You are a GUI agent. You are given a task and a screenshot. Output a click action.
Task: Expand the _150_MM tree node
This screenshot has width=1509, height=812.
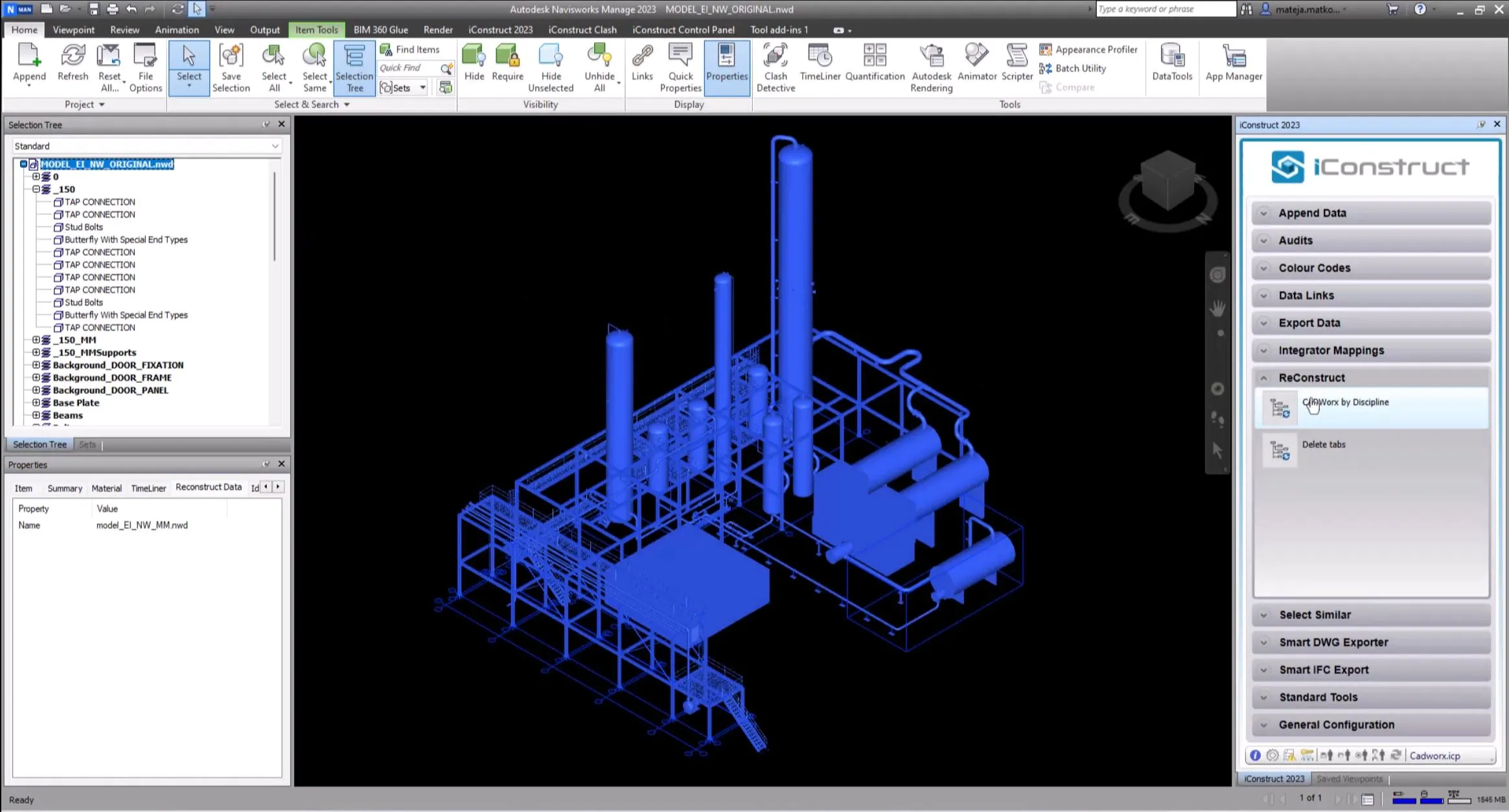[x=36, y=339]
